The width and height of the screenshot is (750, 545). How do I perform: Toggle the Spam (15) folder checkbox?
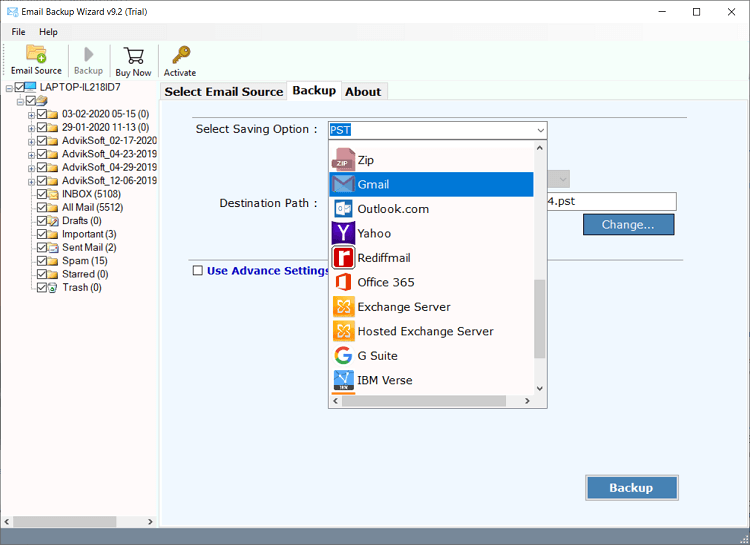pos(42,261)
